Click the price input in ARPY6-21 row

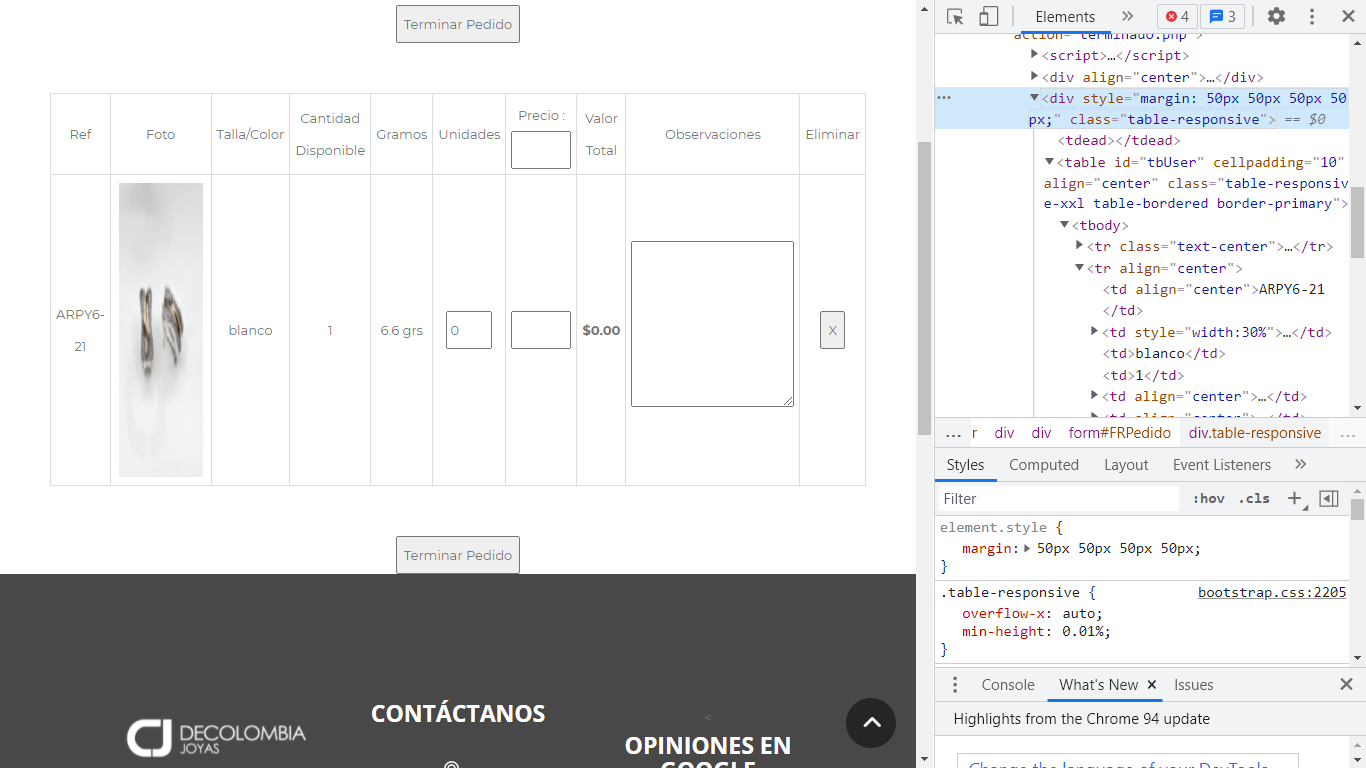(541, 330)
